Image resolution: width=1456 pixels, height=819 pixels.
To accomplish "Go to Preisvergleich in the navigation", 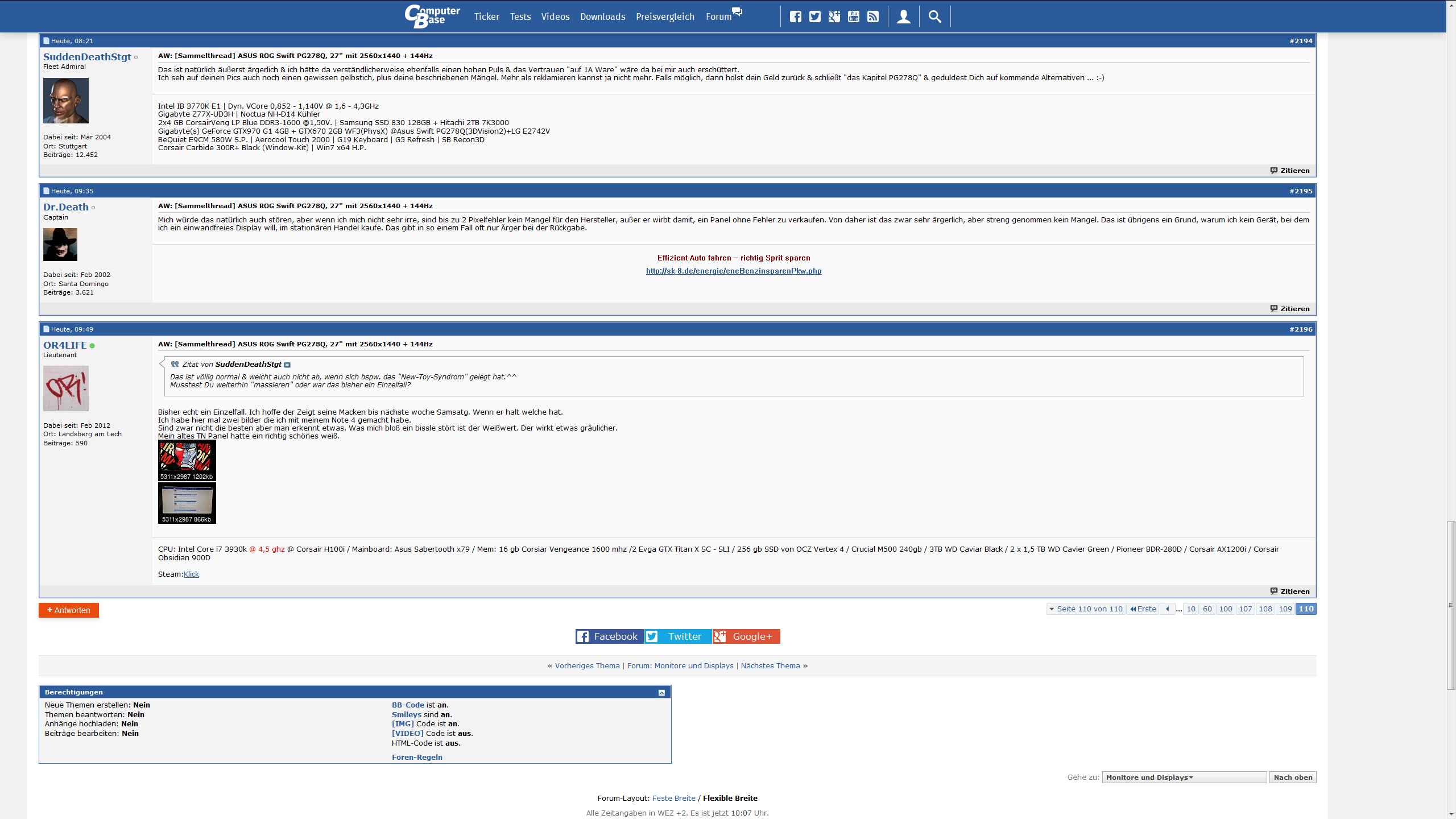I will pos(665,16).
